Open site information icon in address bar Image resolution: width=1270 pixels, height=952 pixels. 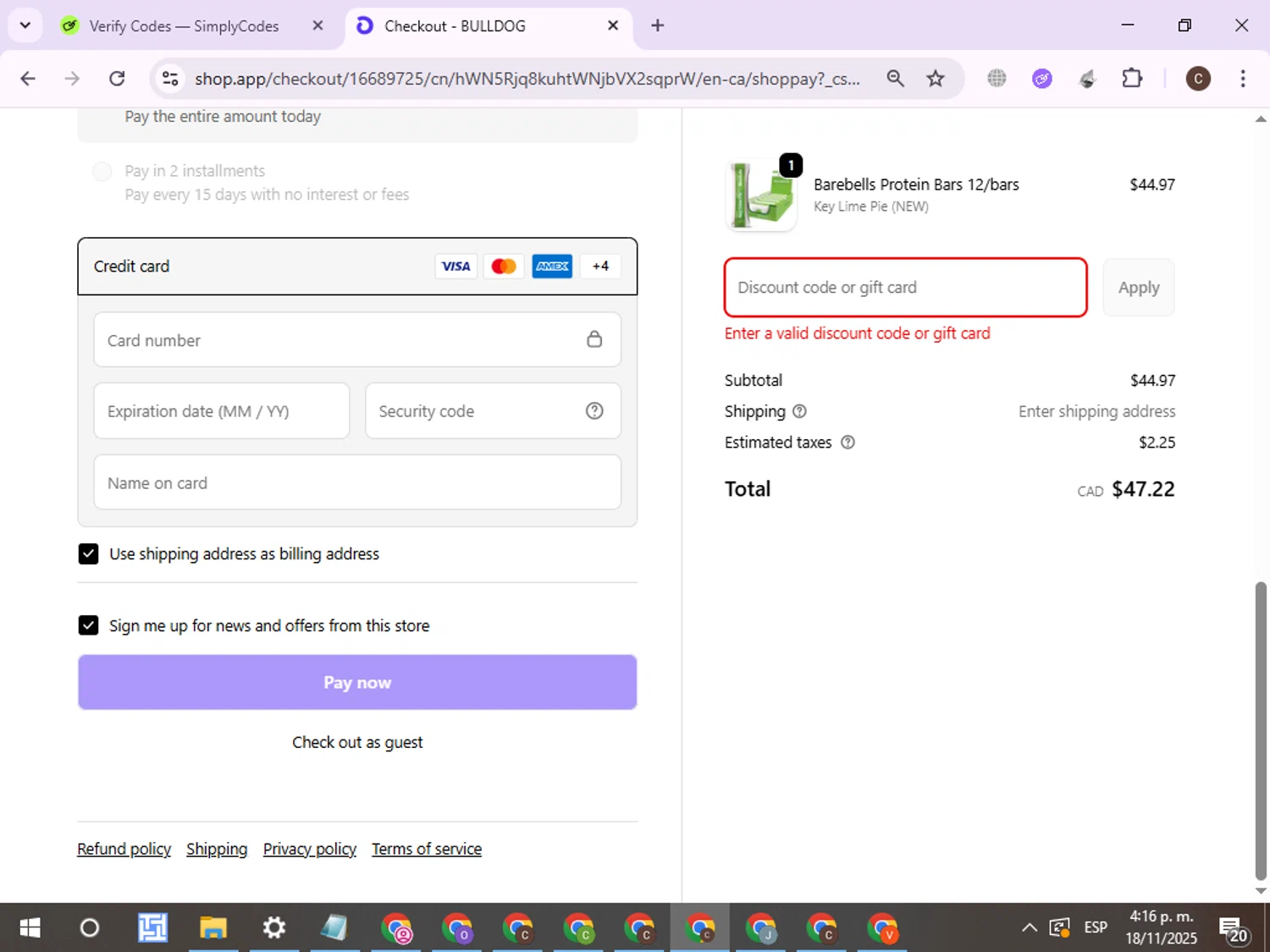[170, 79]
